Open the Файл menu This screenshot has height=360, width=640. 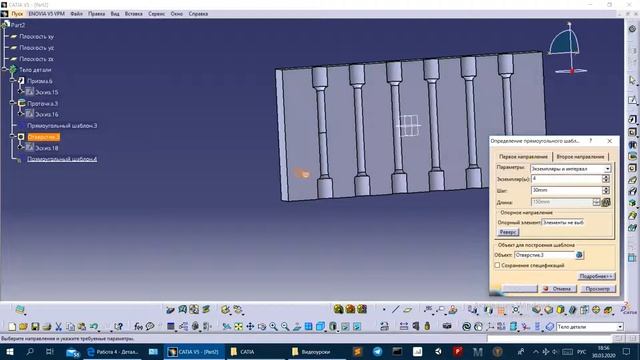coord(76,14)
